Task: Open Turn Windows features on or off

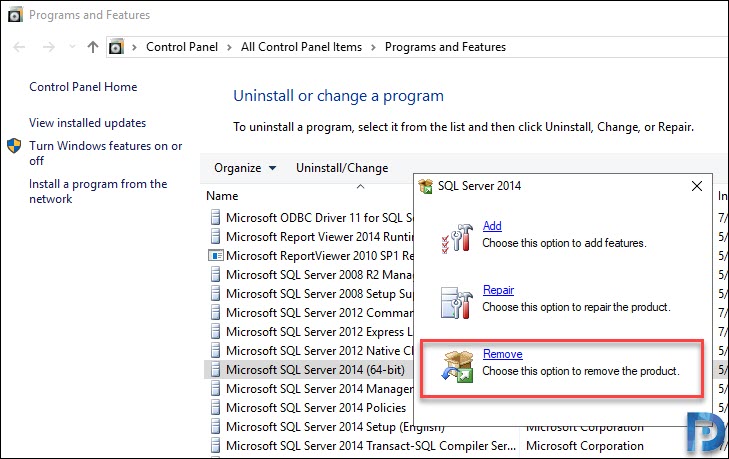Action: pyautogui.click(x=106, y=153)
